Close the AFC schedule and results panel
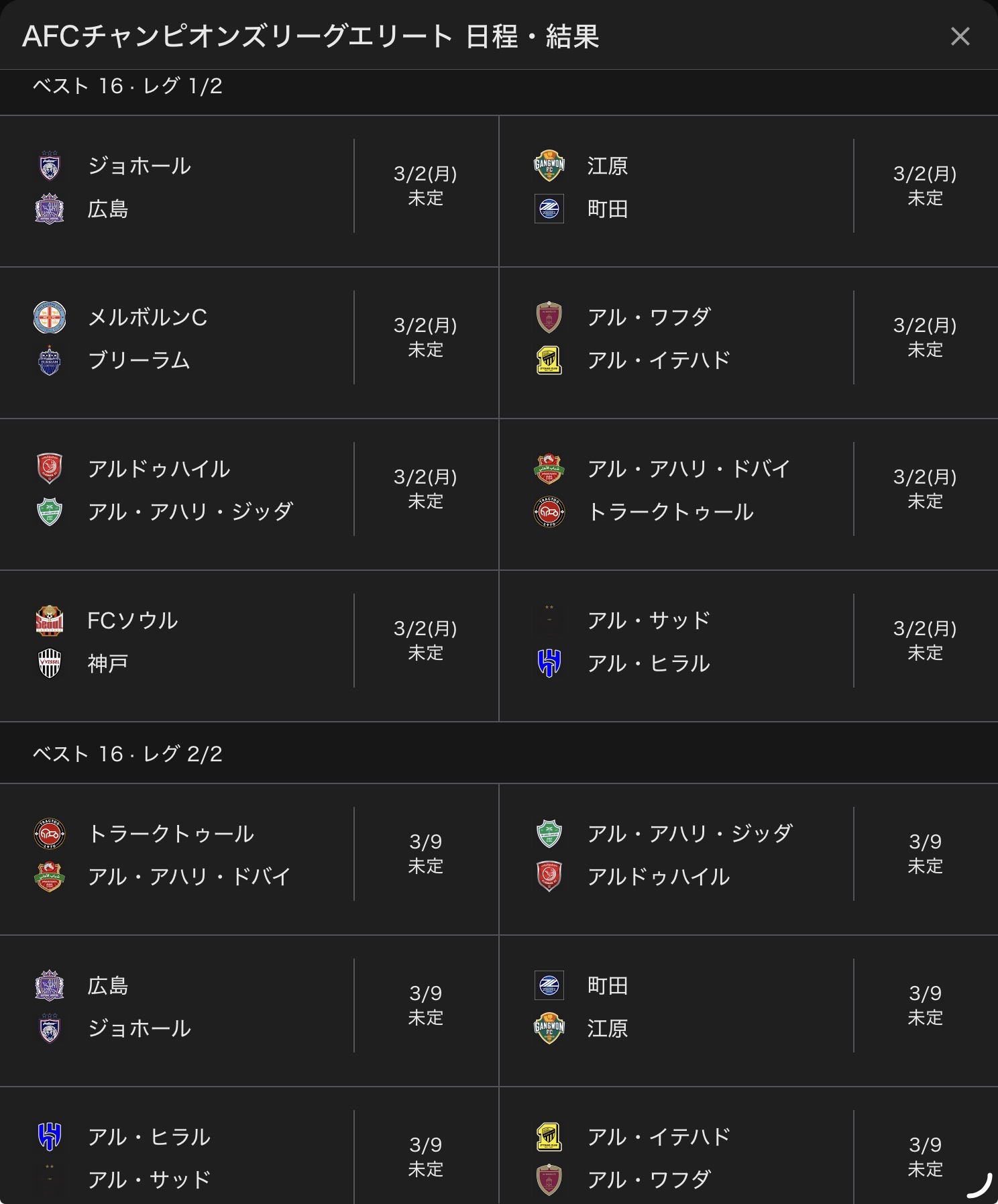 pos(960,36)
